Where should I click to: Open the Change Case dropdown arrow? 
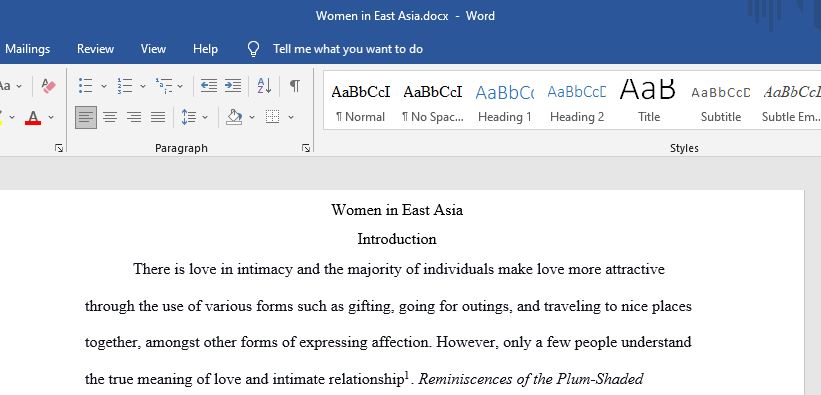point(19,86)
